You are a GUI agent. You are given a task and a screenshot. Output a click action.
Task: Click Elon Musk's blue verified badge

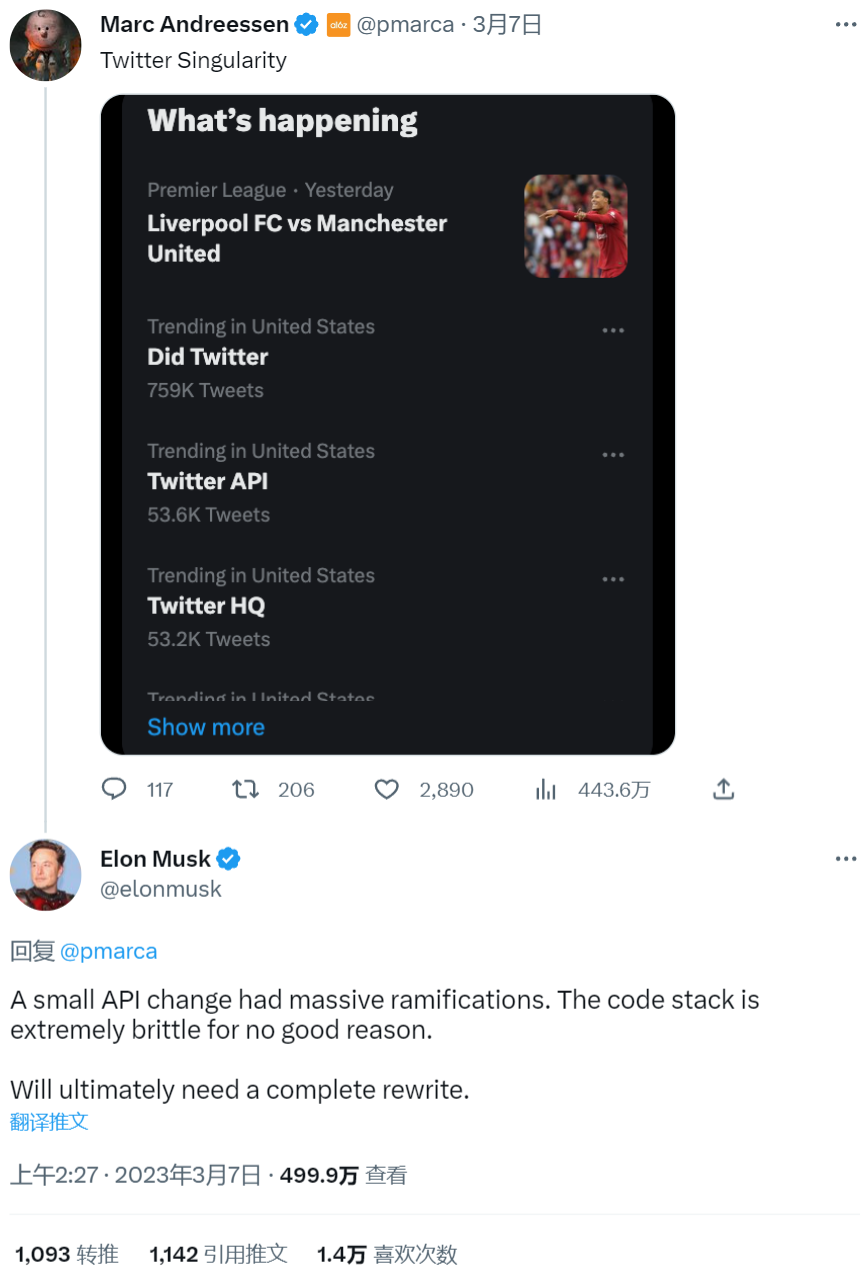pos(229,858)
